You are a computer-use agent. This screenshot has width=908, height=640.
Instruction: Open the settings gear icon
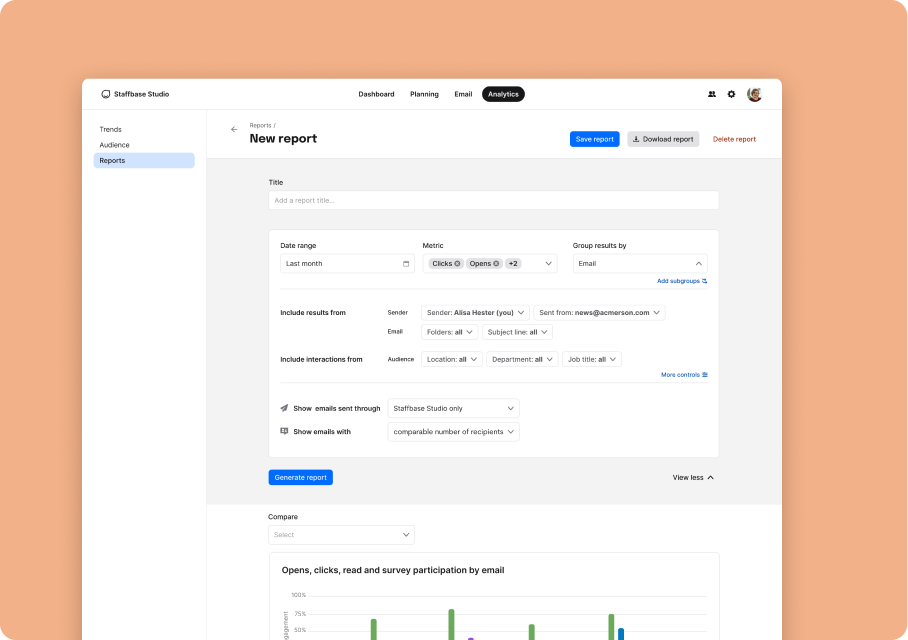(731, 94)
